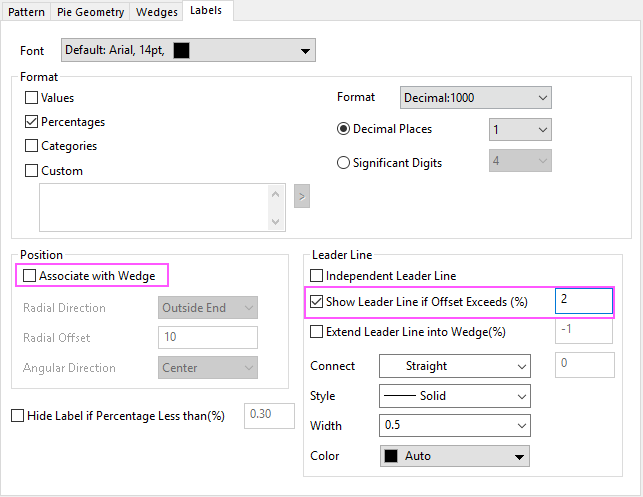Enable Independent Leader Line checkbox
Viewport: 643px width, 497px height.
point(316,276)
